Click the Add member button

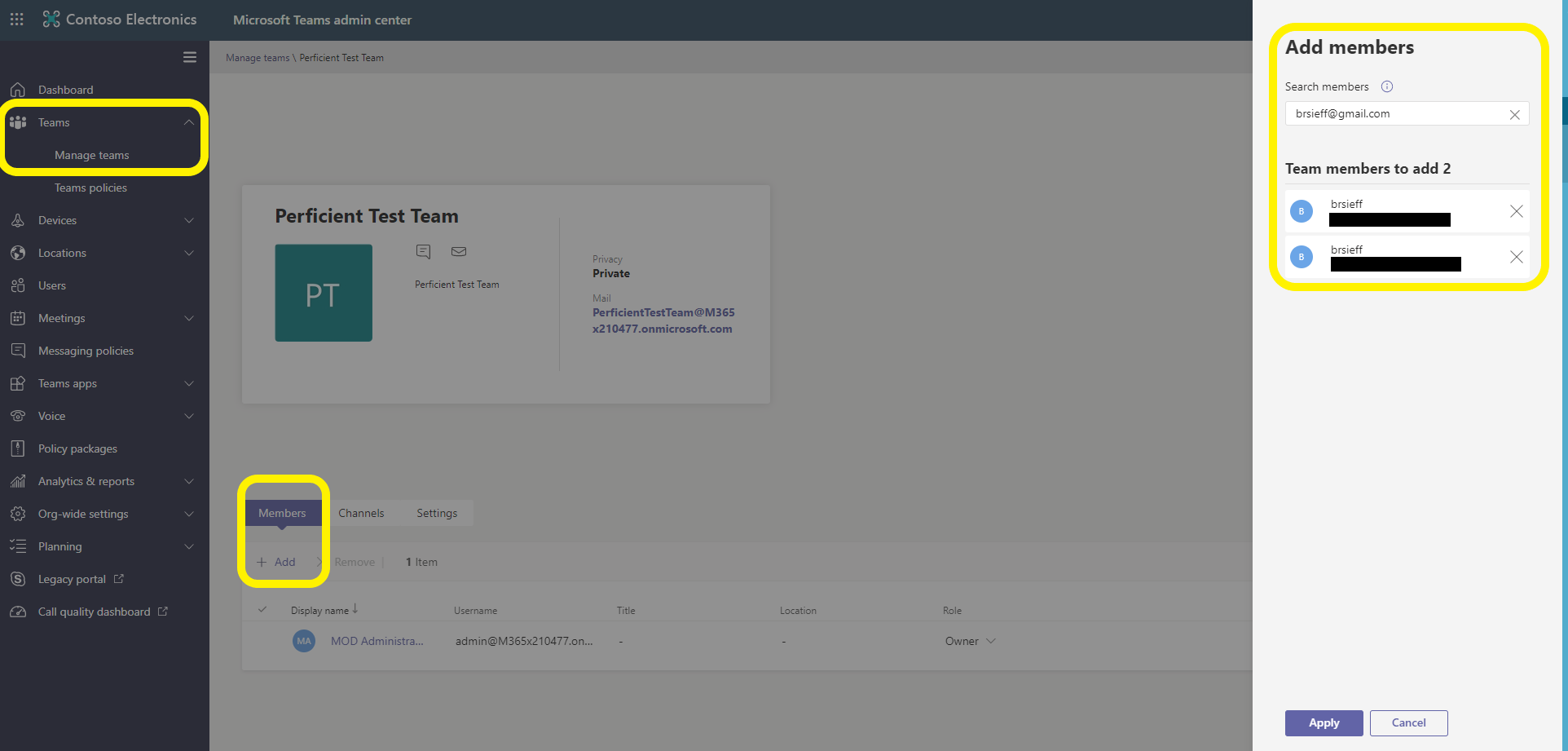(276, 562)
